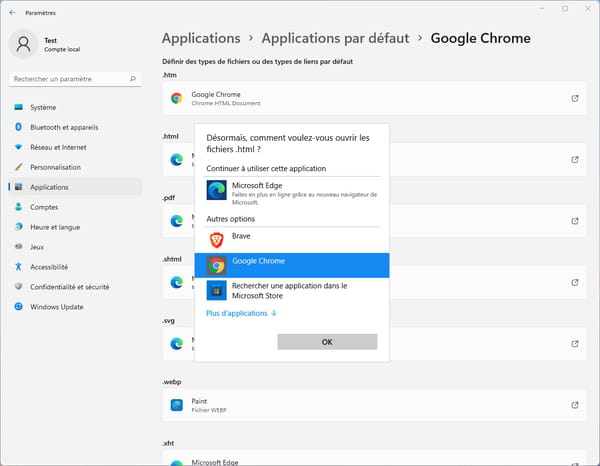
Task: Click the Réseau et Internet wifi icon
Action: [18, 147]
